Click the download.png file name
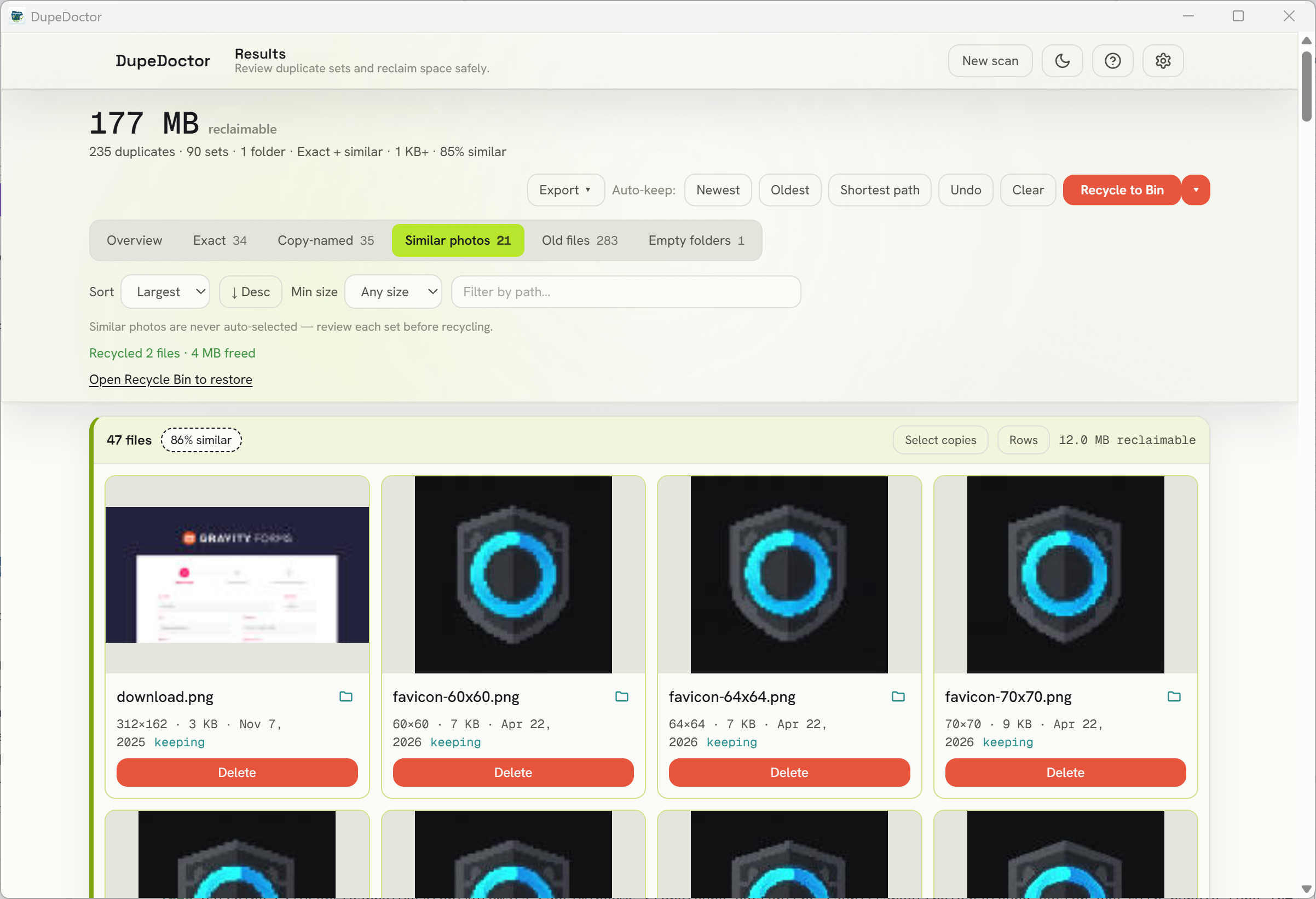Screen dimensions: 1316x899 coord(165,696)
